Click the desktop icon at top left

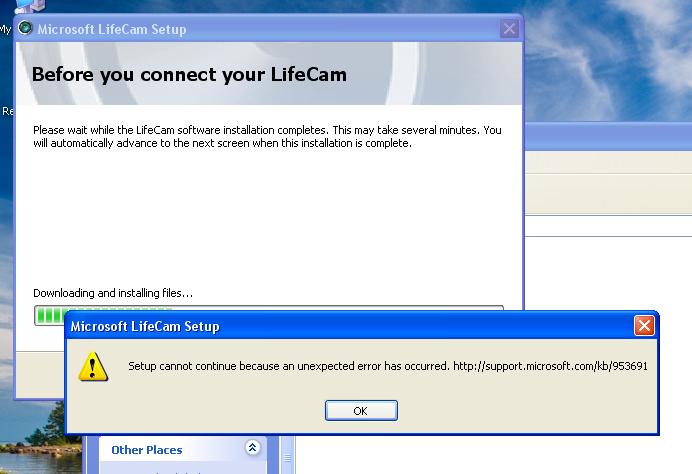(x=30, y=6)
